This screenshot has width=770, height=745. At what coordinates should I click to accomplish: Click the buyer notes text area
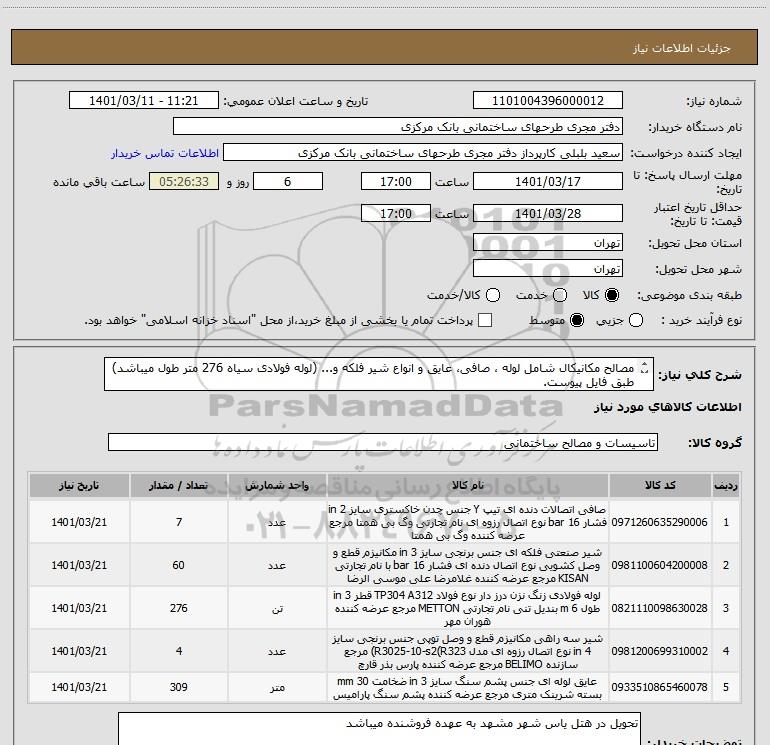pyautogui.click(x=379, y=729)
